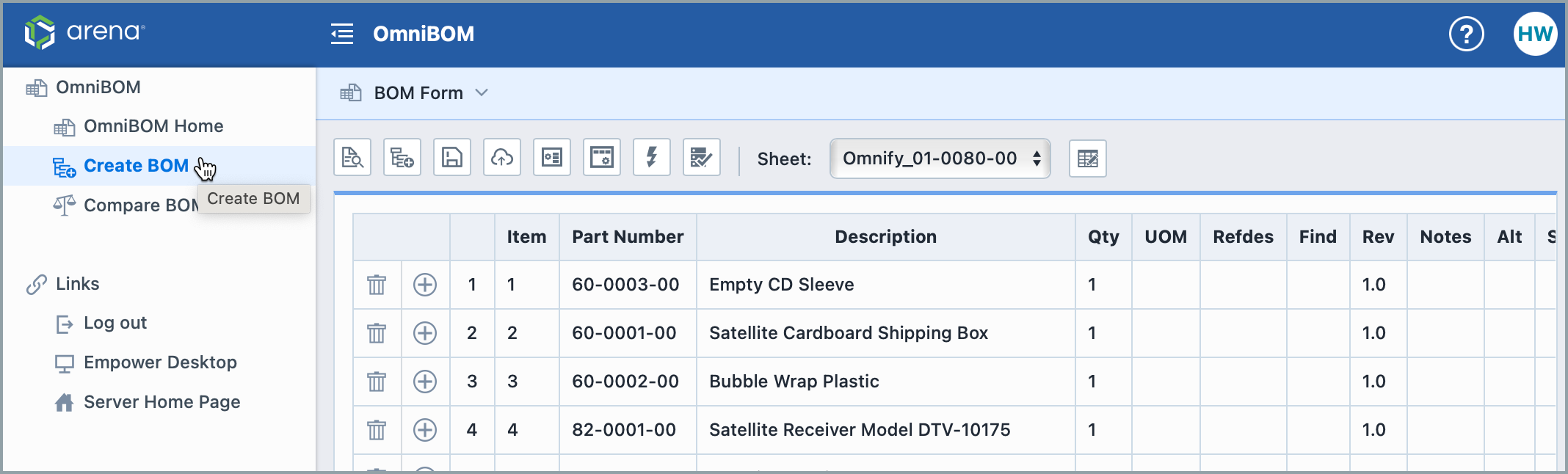The height and width of the screenshot is (474, 1568).
Task: Click the window settings gear toolbar icon
Action: (602, 158)
